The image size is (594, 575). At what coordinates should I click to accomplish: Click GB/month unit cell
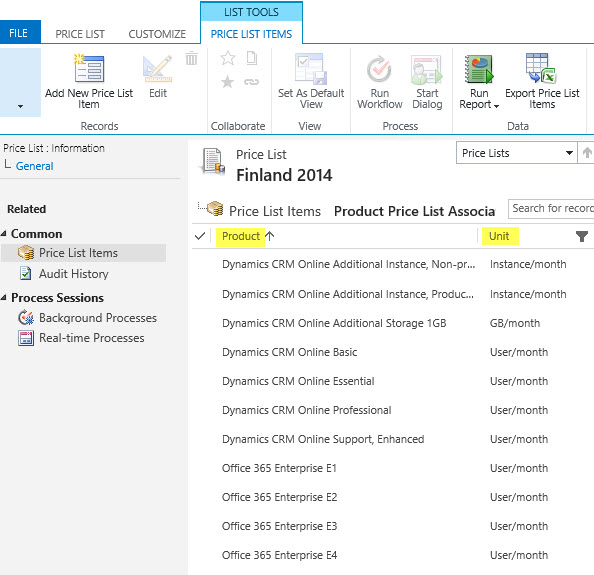click(x=515, y=323)
